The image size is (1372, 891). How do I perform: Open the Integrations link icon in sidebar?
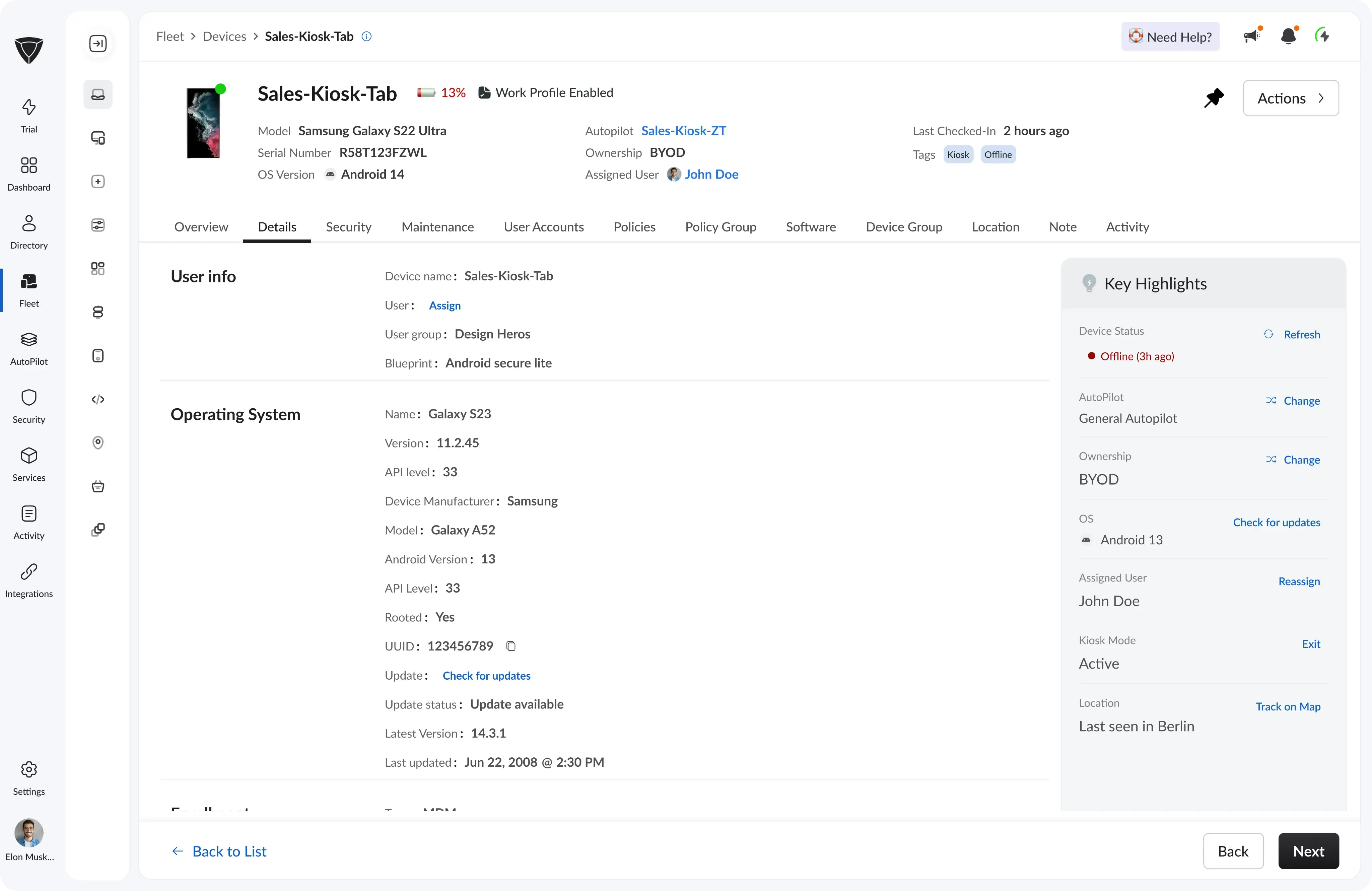click(29, 580)
